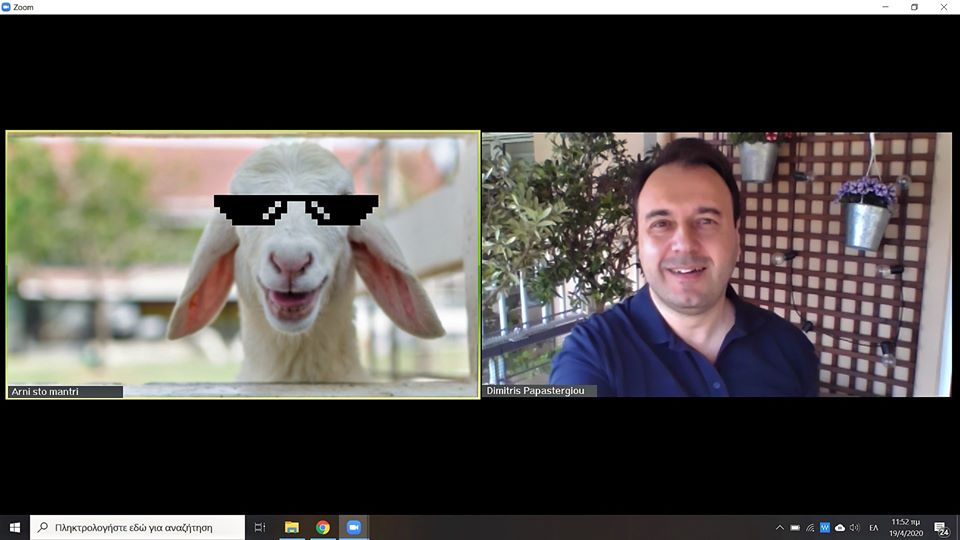Click the OneDrive cloud icon in tray
The width and height of the screenshot is (960, 540).
[840, 527]
